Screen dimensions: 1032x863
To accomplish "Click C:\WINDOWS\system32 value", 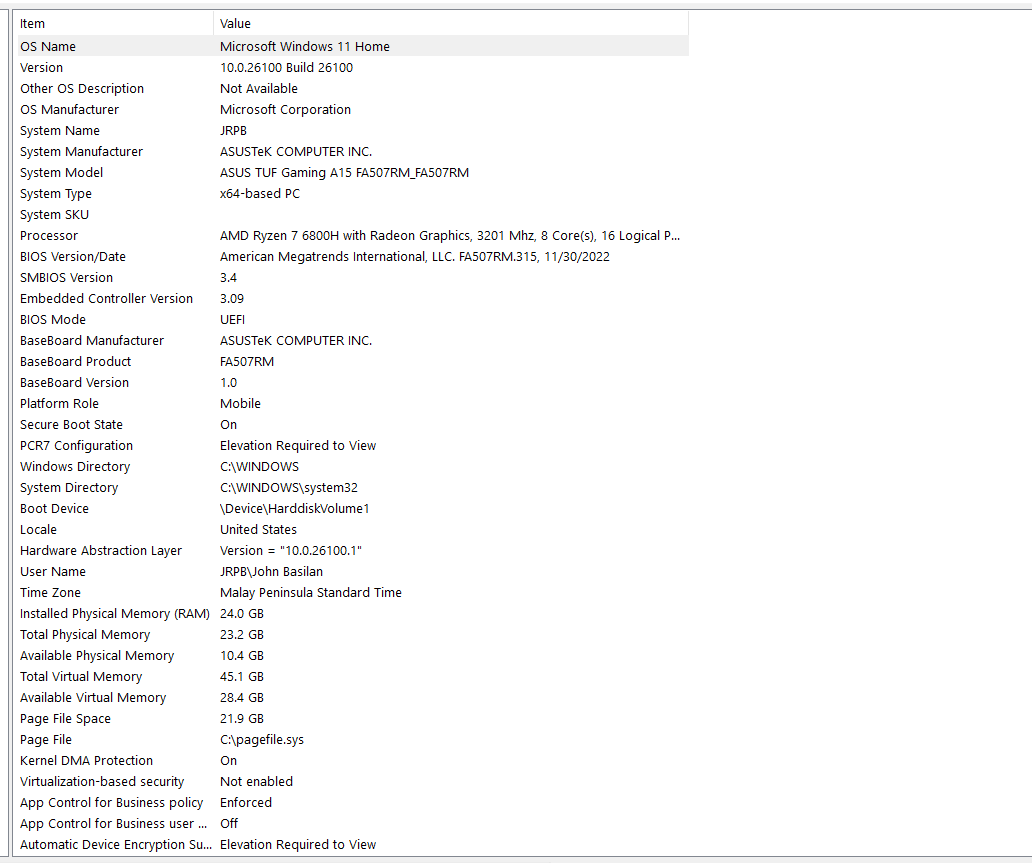I will [x=289, y=488].
